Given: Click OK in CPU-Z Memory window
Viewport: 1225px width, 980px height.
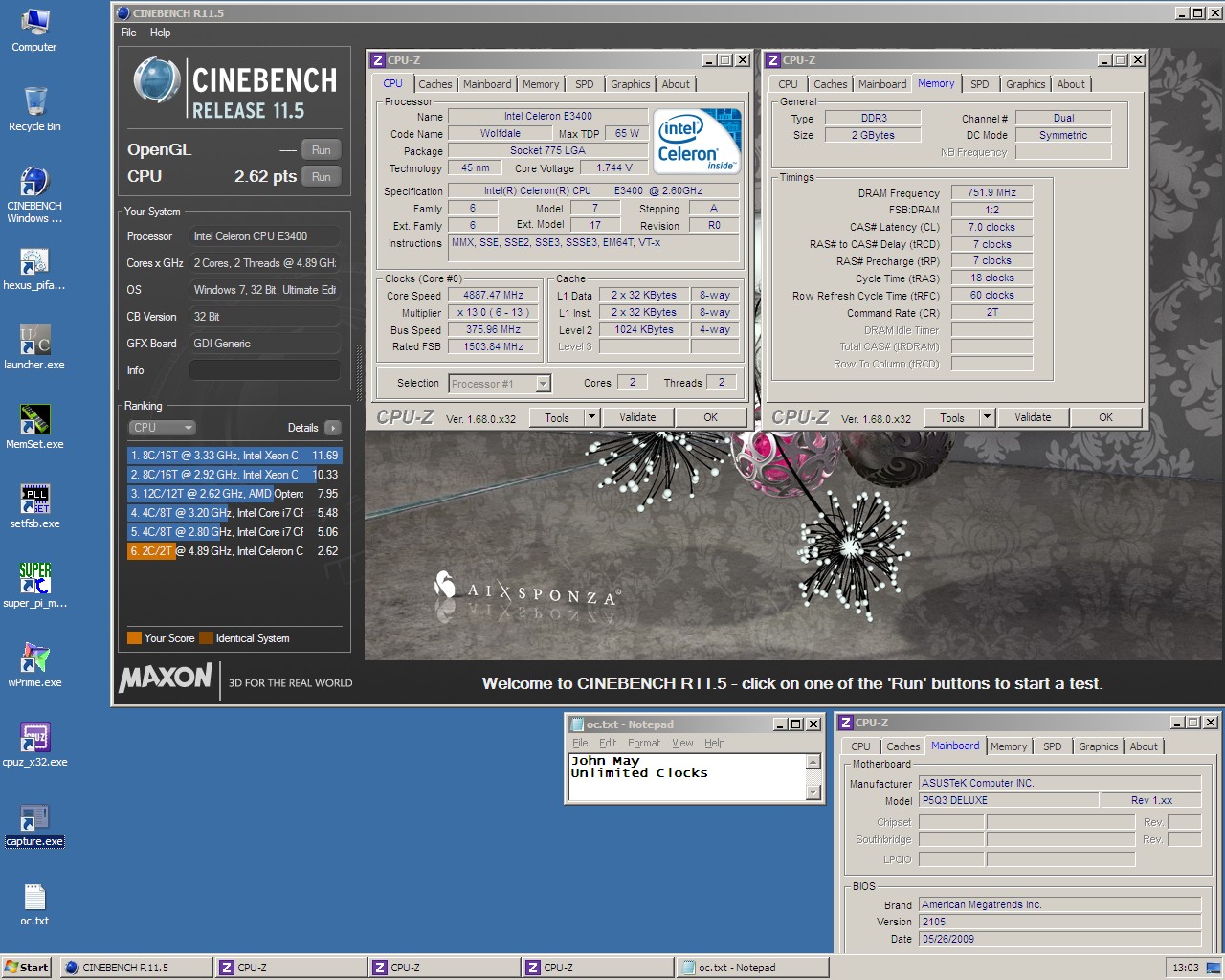Looking at the screenshot, I should 1105,417.
